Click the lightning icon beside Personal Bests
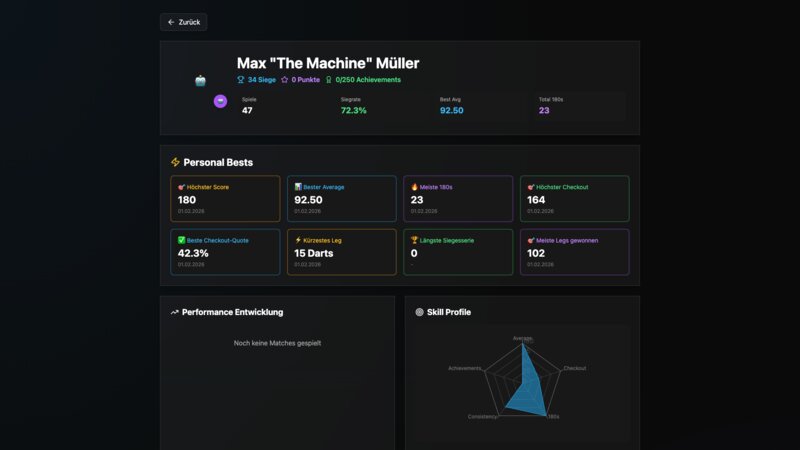800x450 pixels. pos(175,162)
